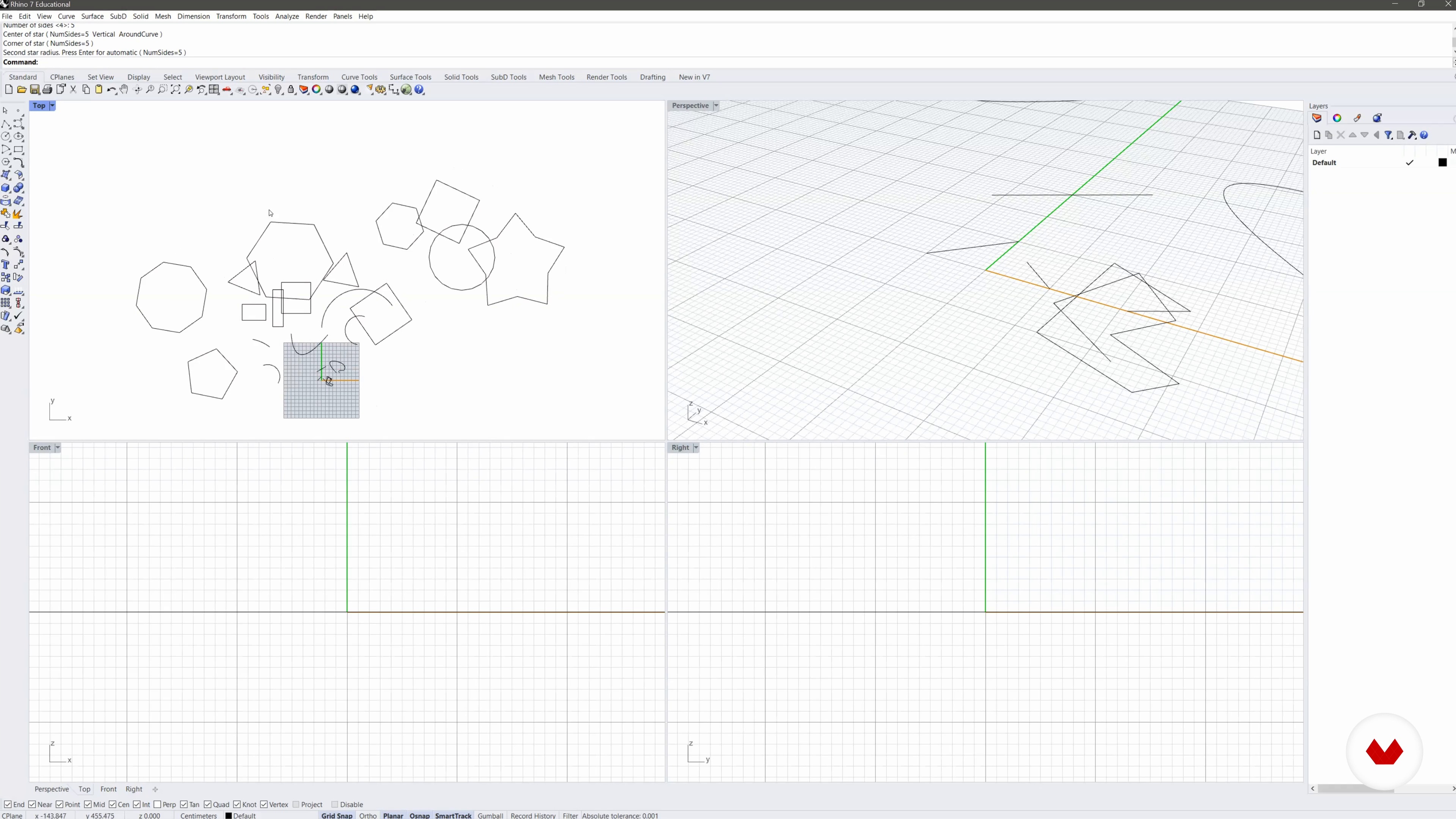Viewport: 1456px width, 819px height.
Task: Open the Curve menu
Action: coord(66,16)
